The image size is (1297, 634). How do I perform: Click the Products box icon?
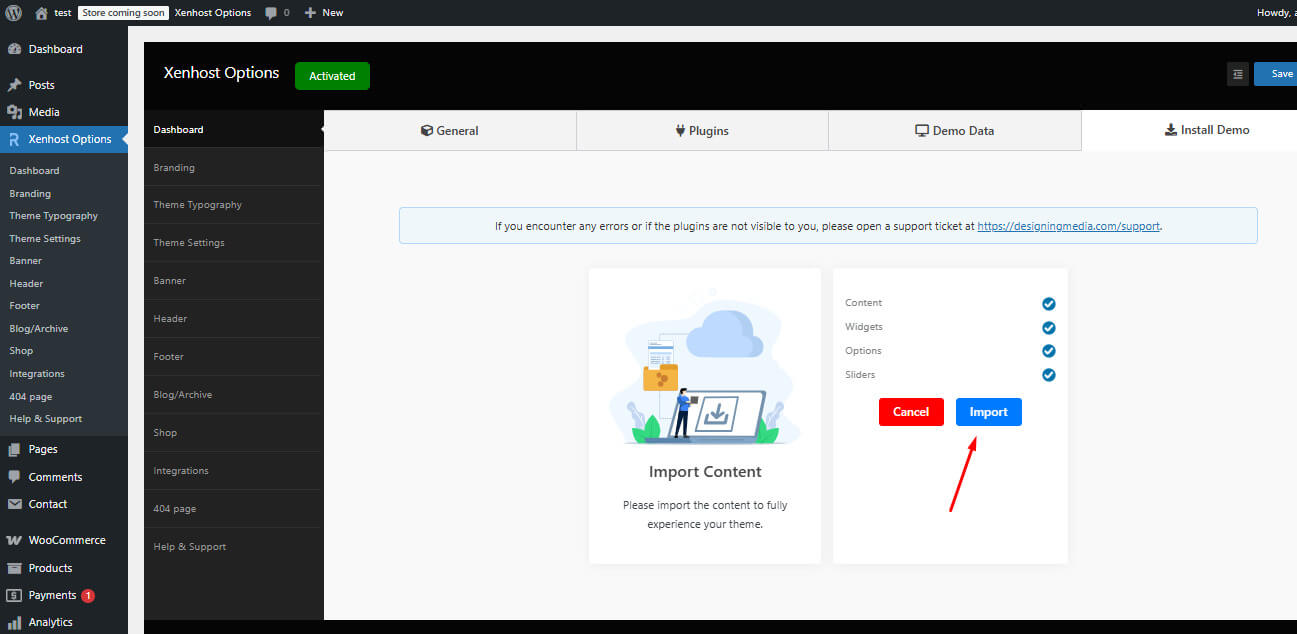14,568
